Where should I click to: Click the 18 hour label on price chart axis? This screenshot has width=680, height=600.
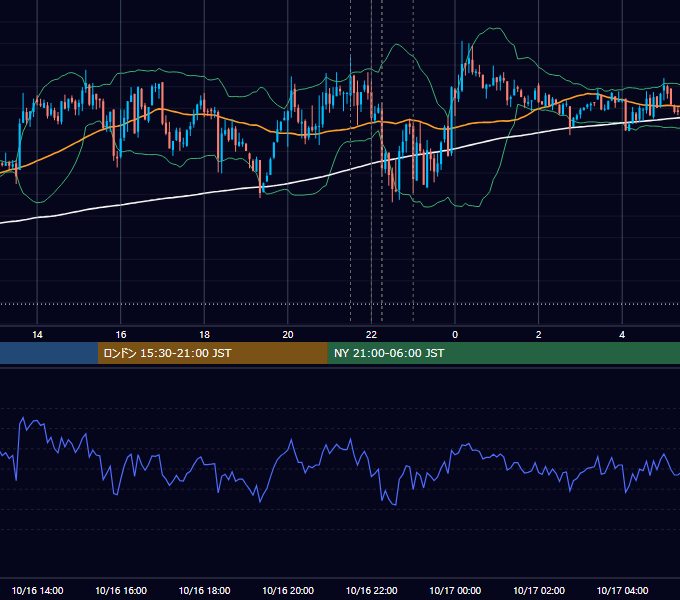[x=204, y=335]
